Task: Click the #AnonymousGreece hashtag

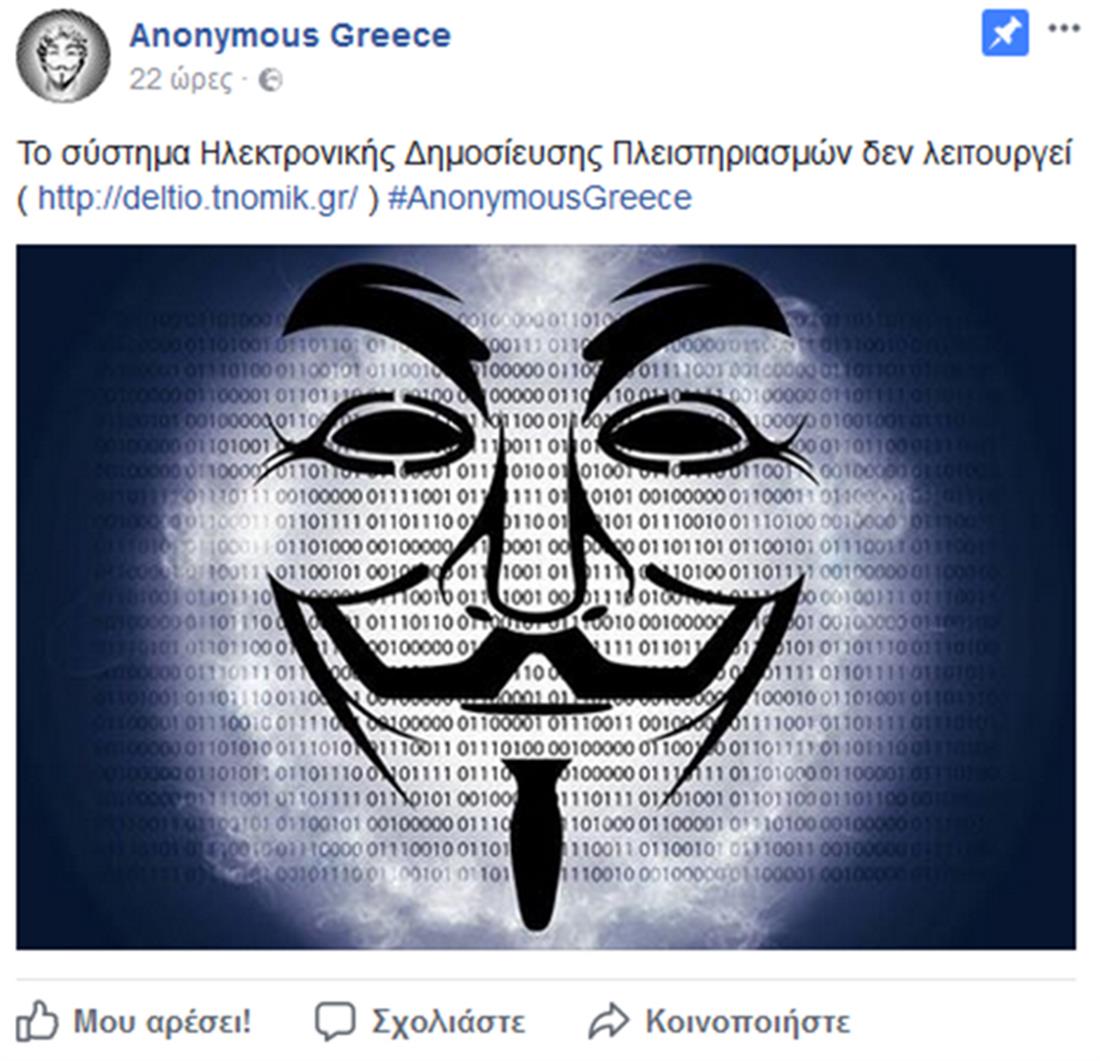Action: 539,197
